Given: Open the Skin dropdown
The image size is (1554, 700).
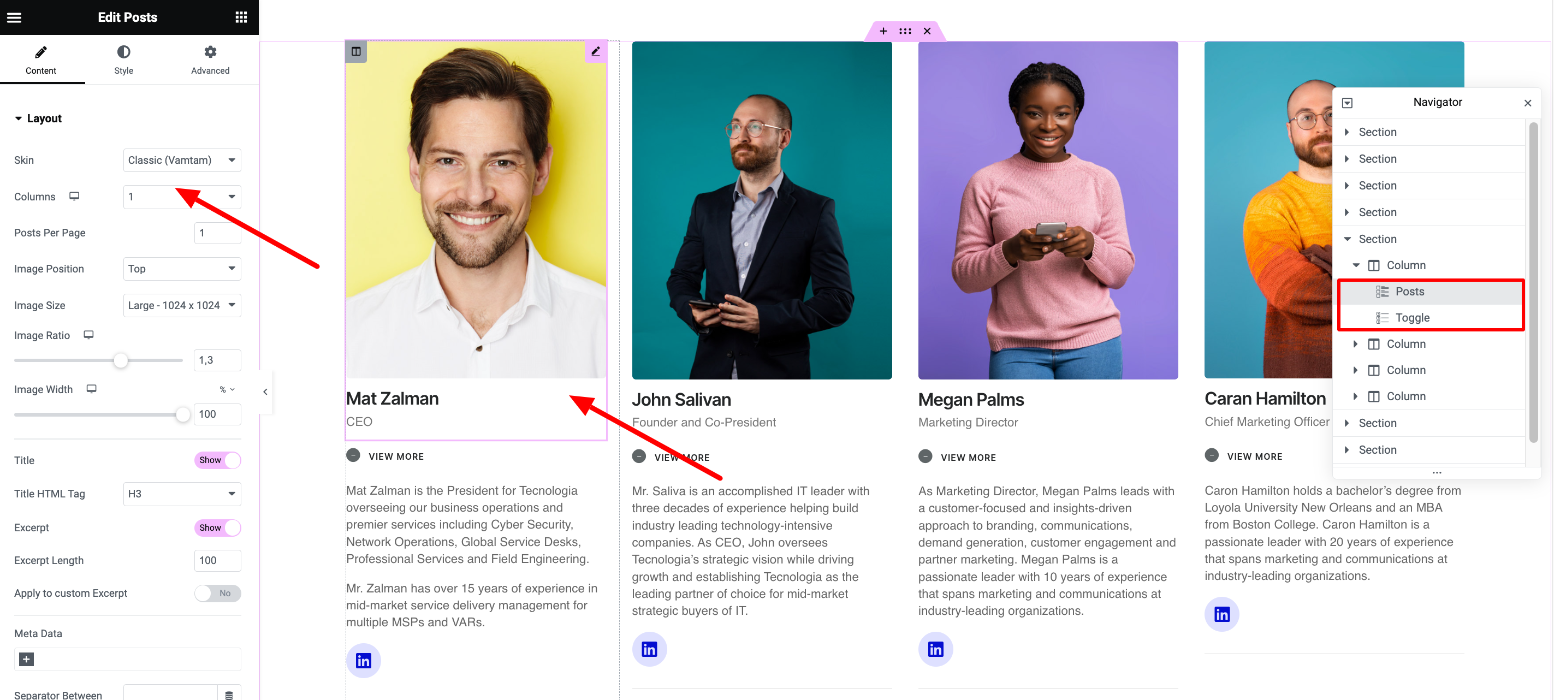Looking at the screenshot, I should click(182, 160).
